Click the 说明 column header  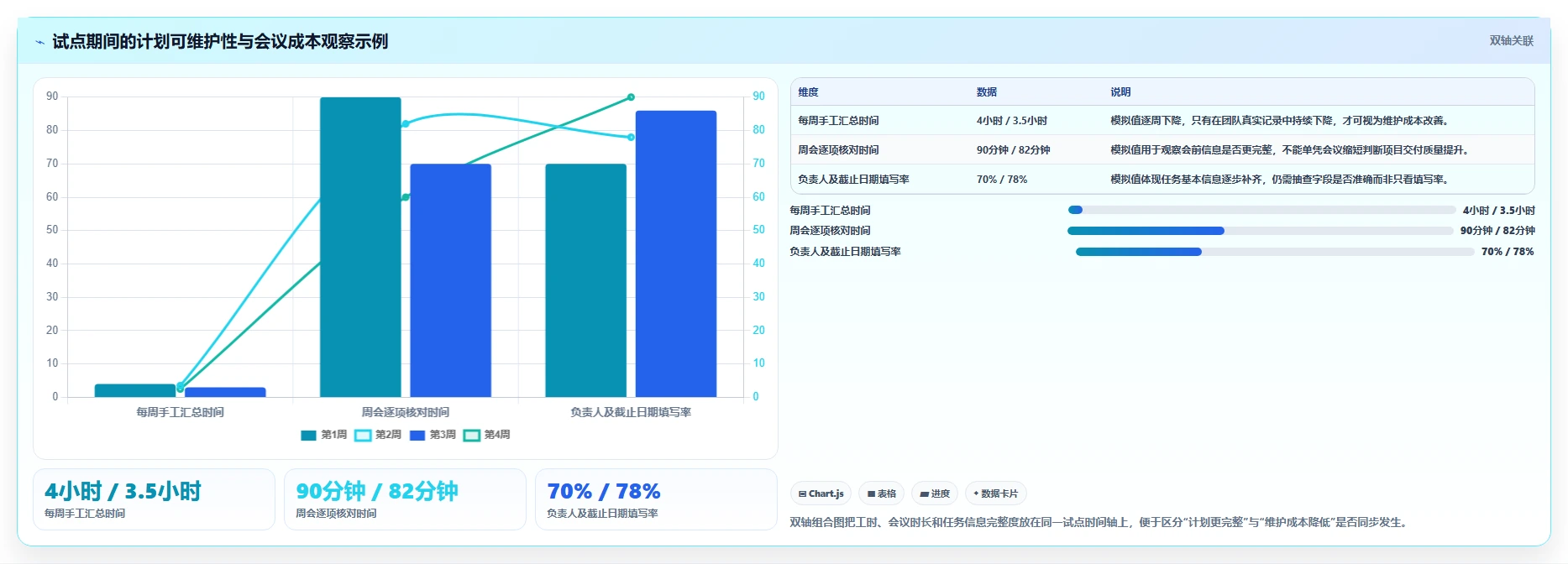[1120, 92]
